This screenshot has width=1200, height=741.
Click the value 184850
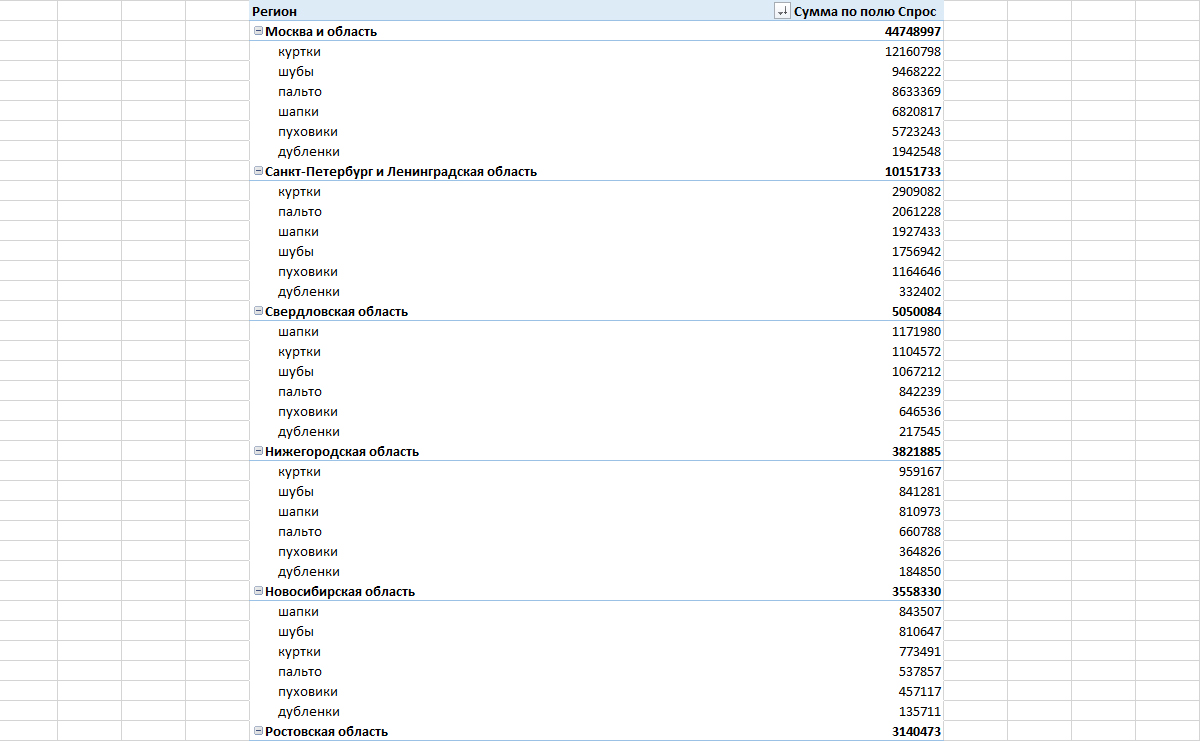click(x=920, y=571)
